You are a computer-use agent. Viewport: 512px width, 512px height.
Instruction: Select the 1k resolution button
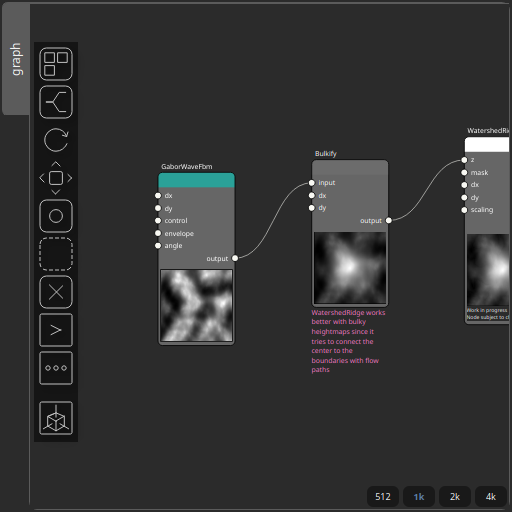(x=419, y=497)
